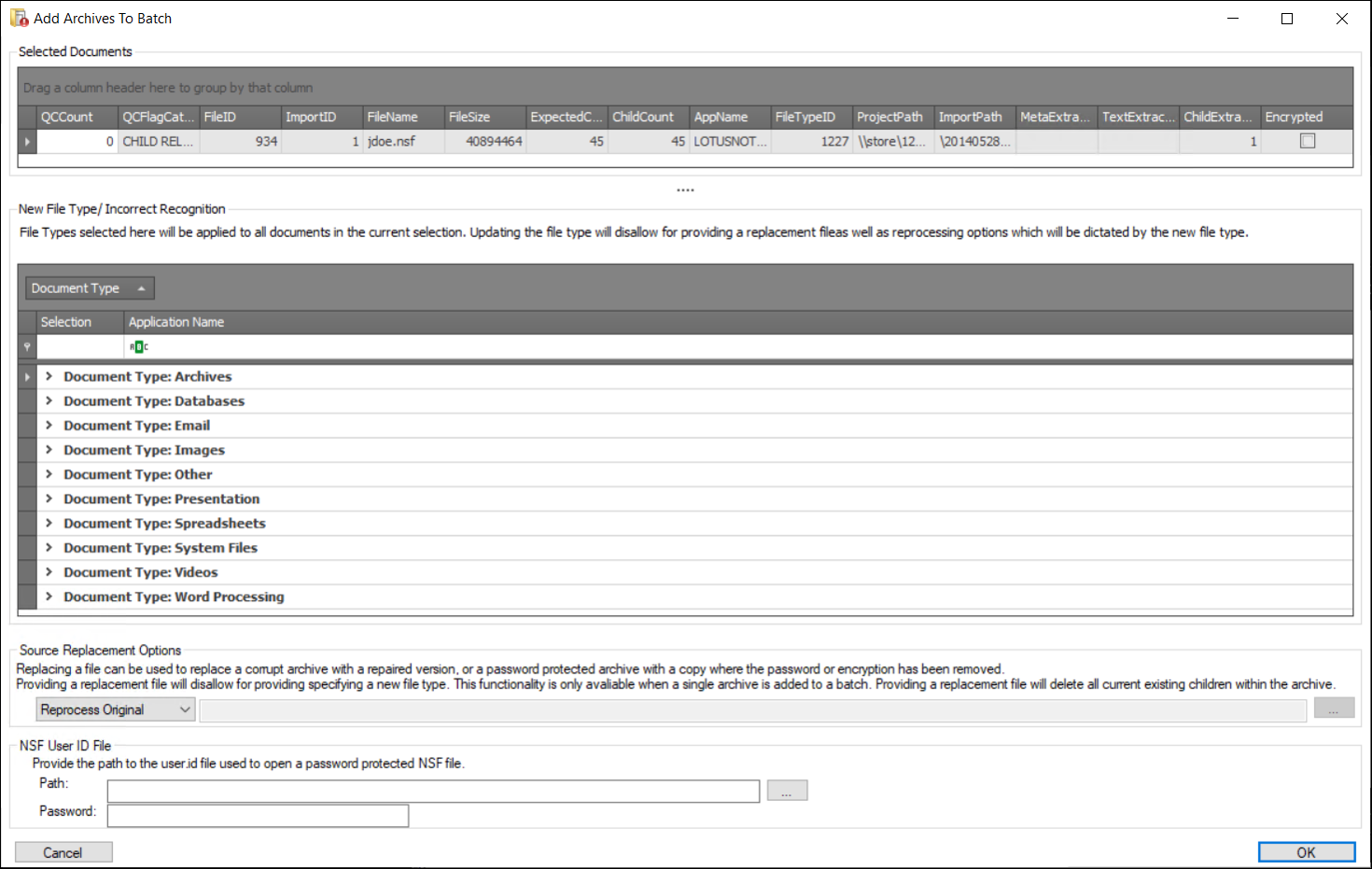Screen dimensions: 1372x869
Task: Sort by Encrypted column header
Action: [x=1307, y=117]
